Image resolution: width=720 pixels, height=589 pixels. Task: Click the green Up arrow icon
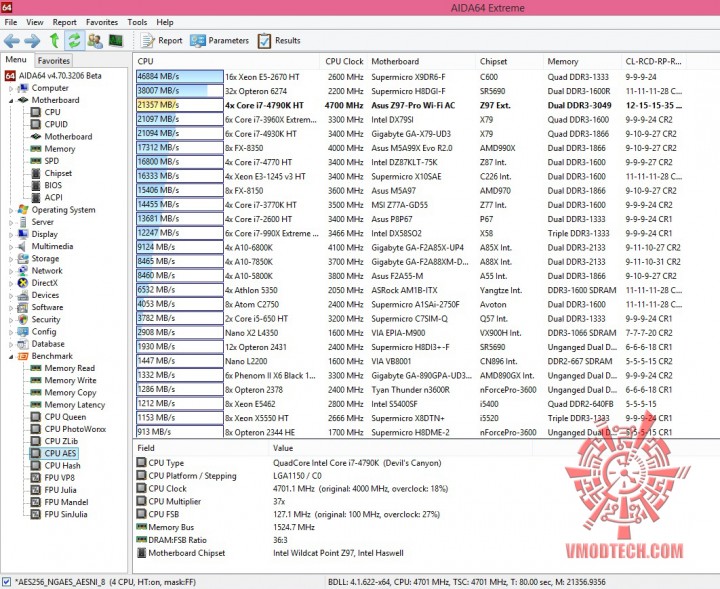[55, 40]
